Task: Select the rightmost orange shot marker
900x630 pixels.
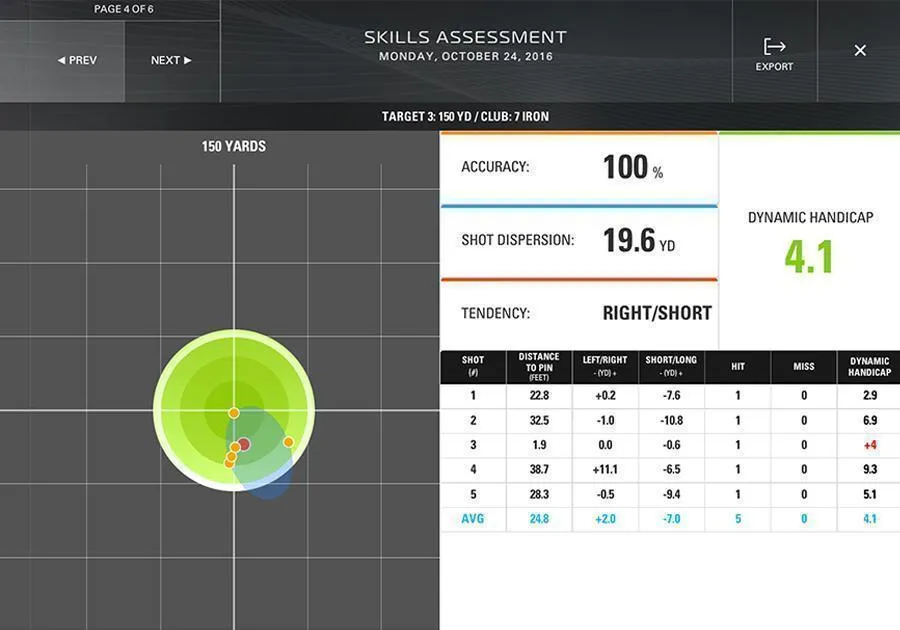Action: point(288,442)
